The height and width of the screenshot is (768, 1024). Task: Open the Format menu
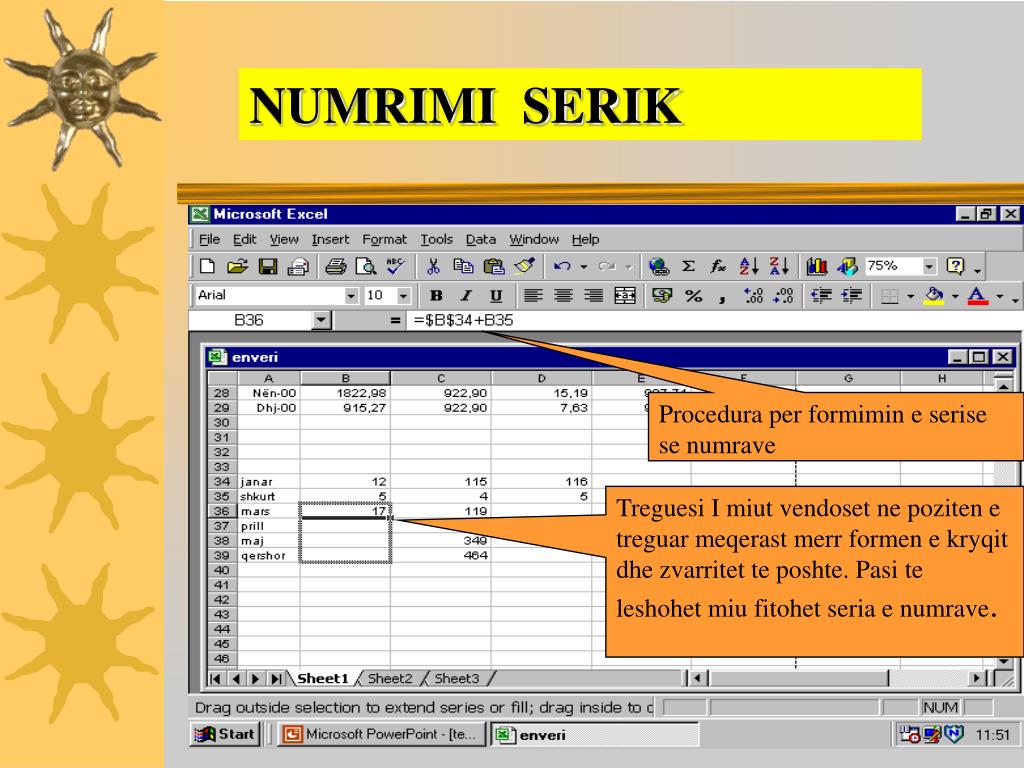[385, 239]
